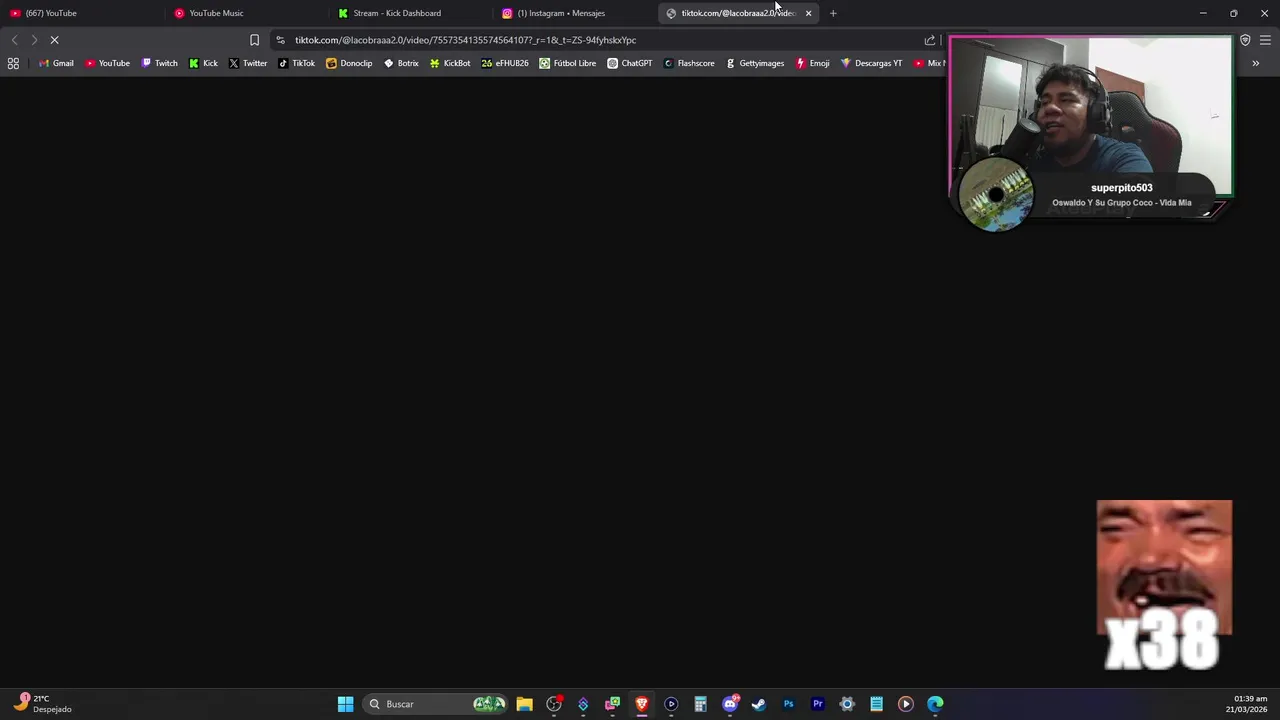This screenshot has width=1280, height=720.
Task: Open a new browser tab
Action: coord(833,13)
